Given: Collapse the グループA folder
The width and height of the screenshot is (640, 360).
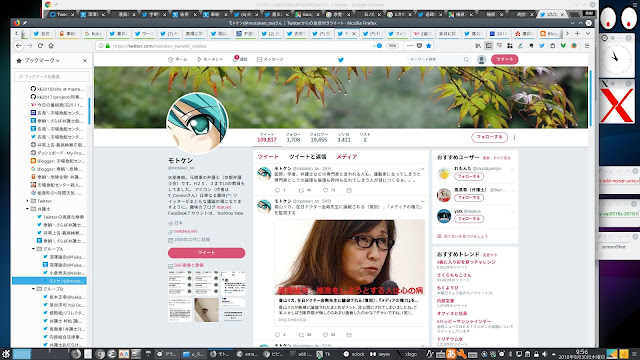Looking at the screenshot, I should [33, 249].
